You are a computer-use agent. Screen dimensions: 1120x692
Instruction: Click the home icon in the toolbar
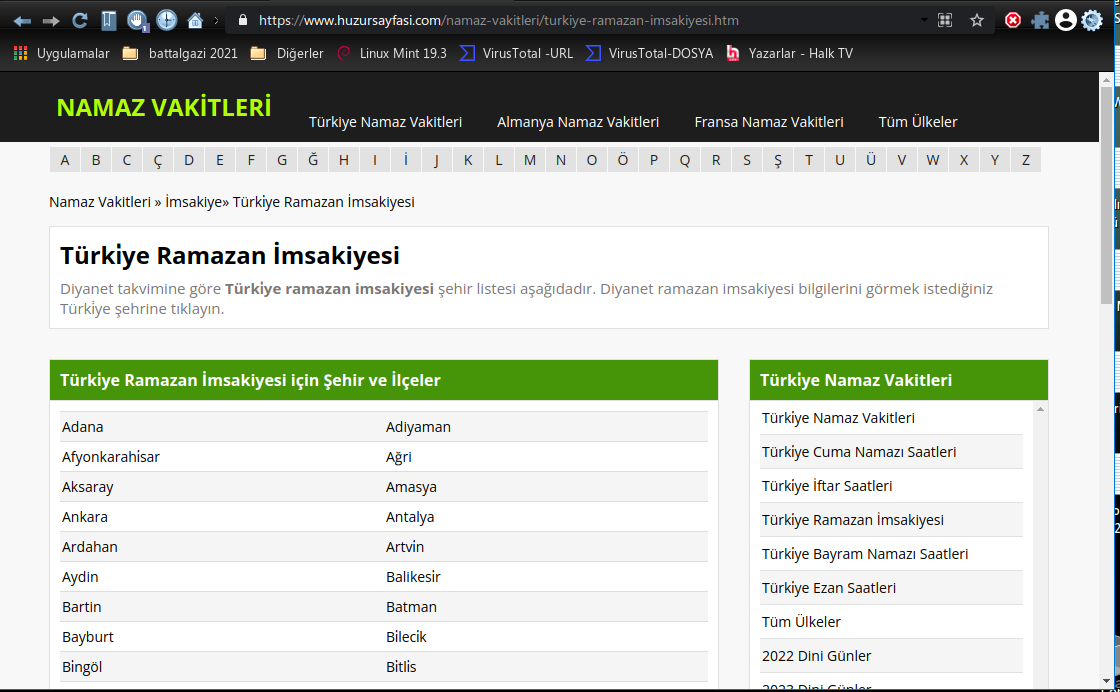(195, 20)
